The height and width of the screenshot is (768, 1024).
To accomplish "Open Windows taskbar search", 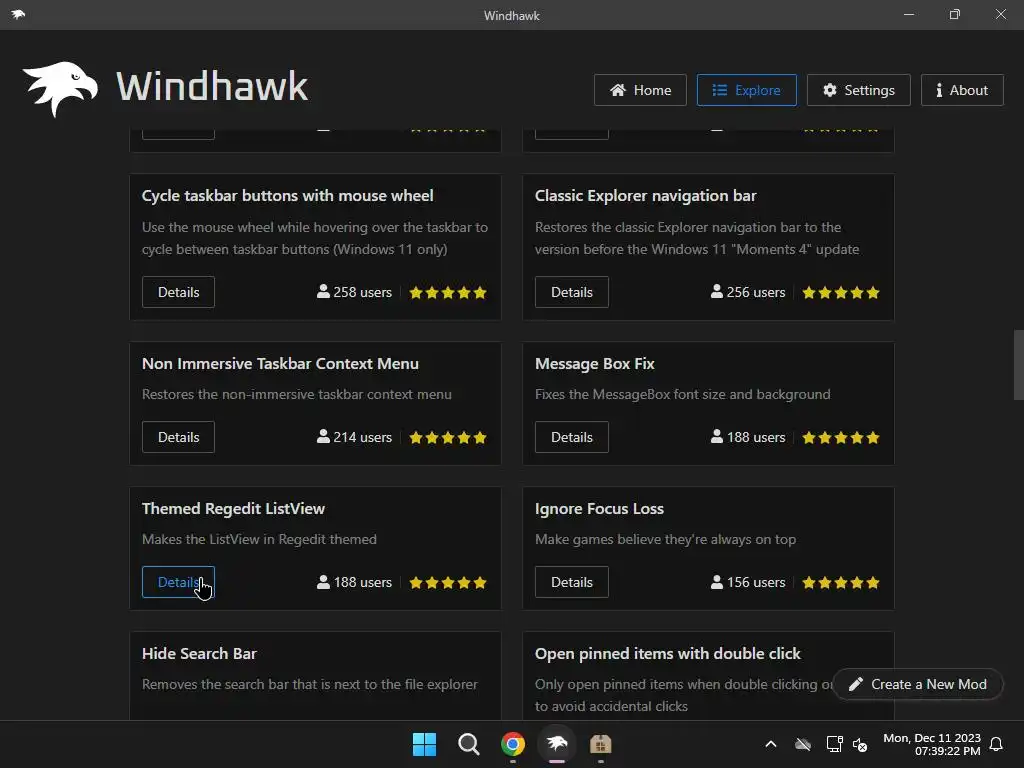I will coord(468,744).
